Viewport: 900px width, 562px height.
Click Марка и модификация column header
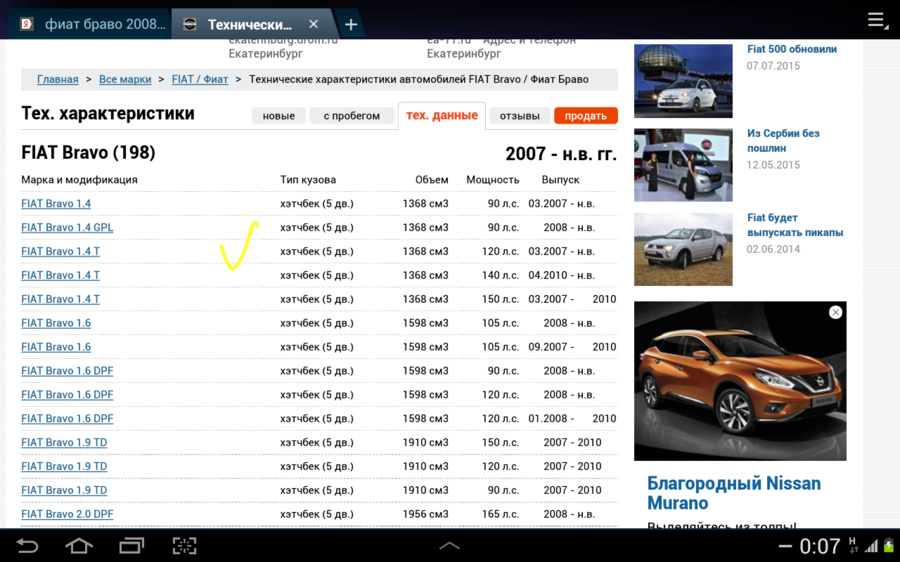(79, 180)
